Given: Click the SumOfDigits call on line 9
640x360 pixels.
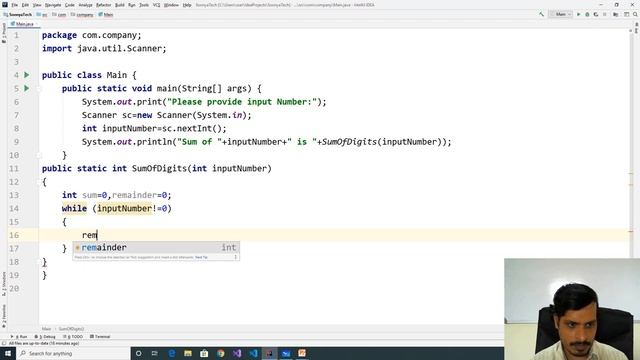Looking at the screenshot, I should [349, 142].
